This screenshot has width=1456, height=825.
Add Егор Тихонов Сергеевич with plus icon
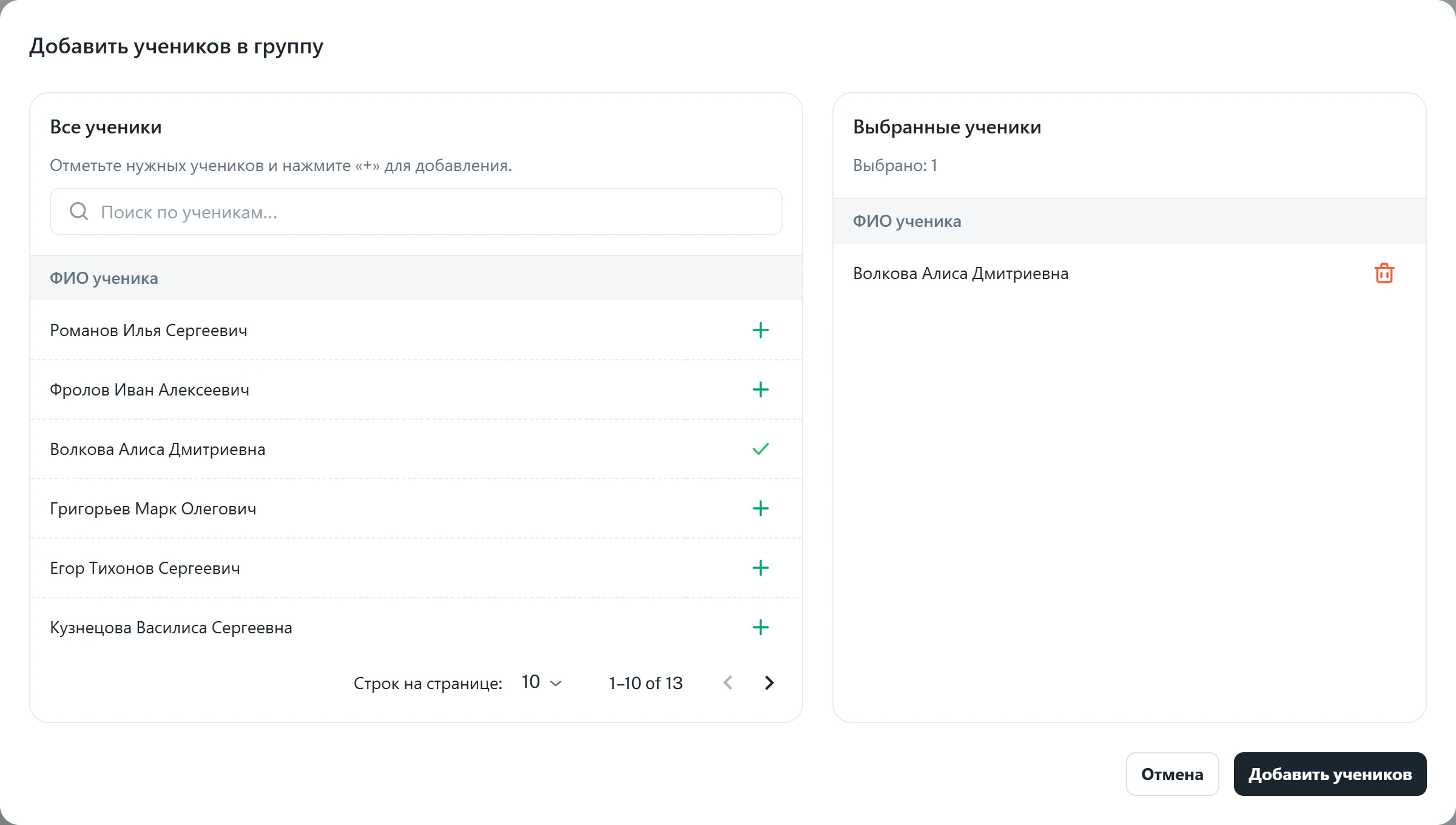click(x=760, y=568)
